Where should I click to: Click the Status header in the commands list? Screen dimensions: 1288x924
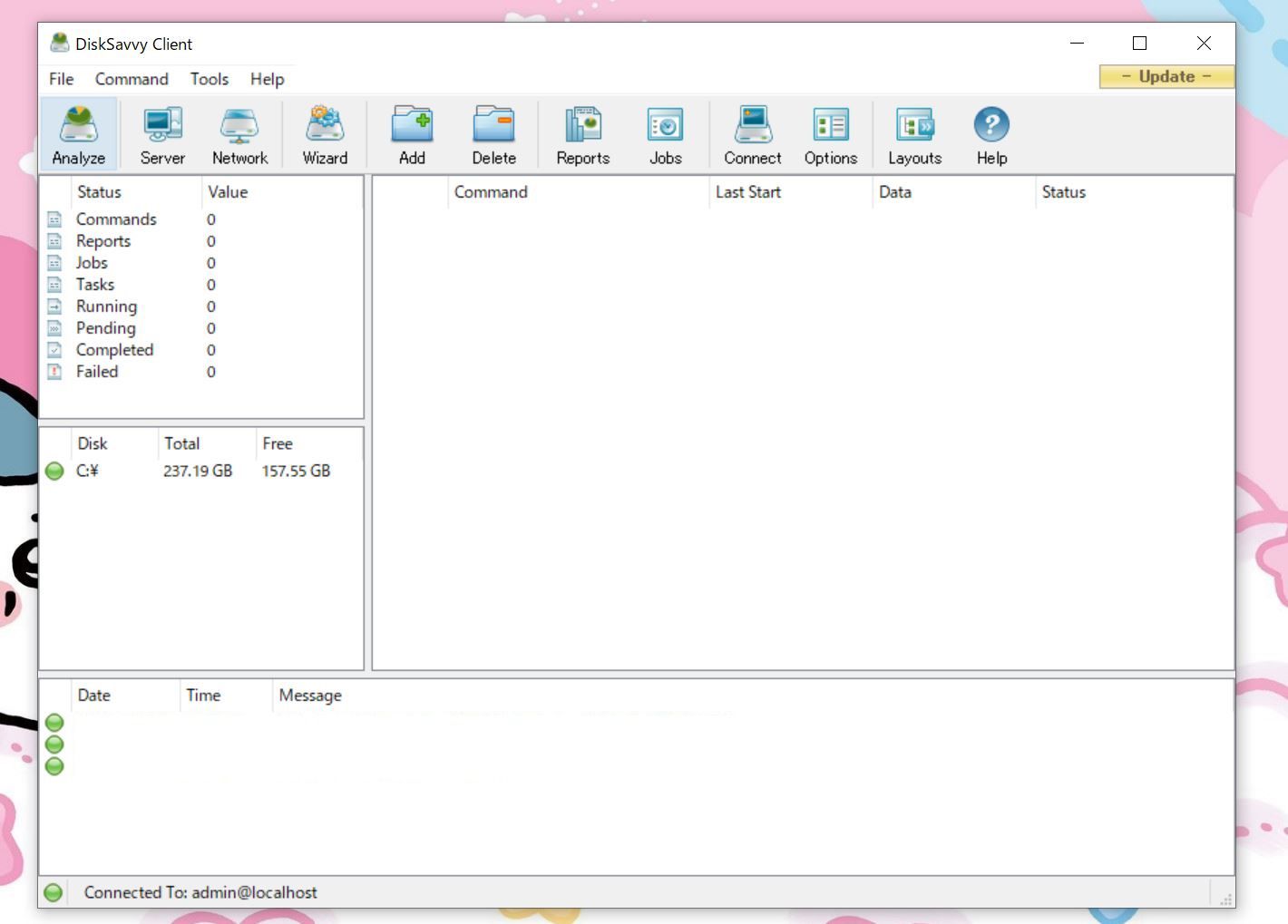pyautogui.click(x=1134, y=192)
